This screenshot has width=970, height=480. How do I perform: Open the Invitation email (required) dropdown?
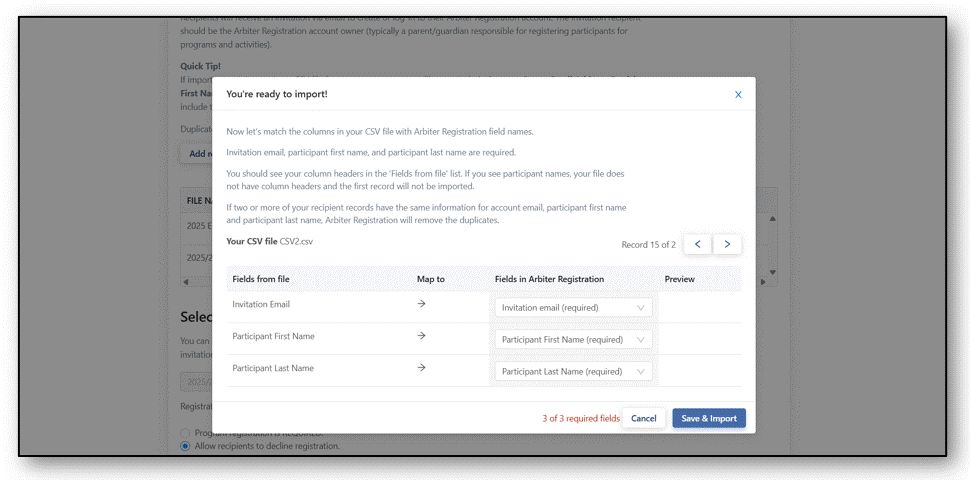573,308
